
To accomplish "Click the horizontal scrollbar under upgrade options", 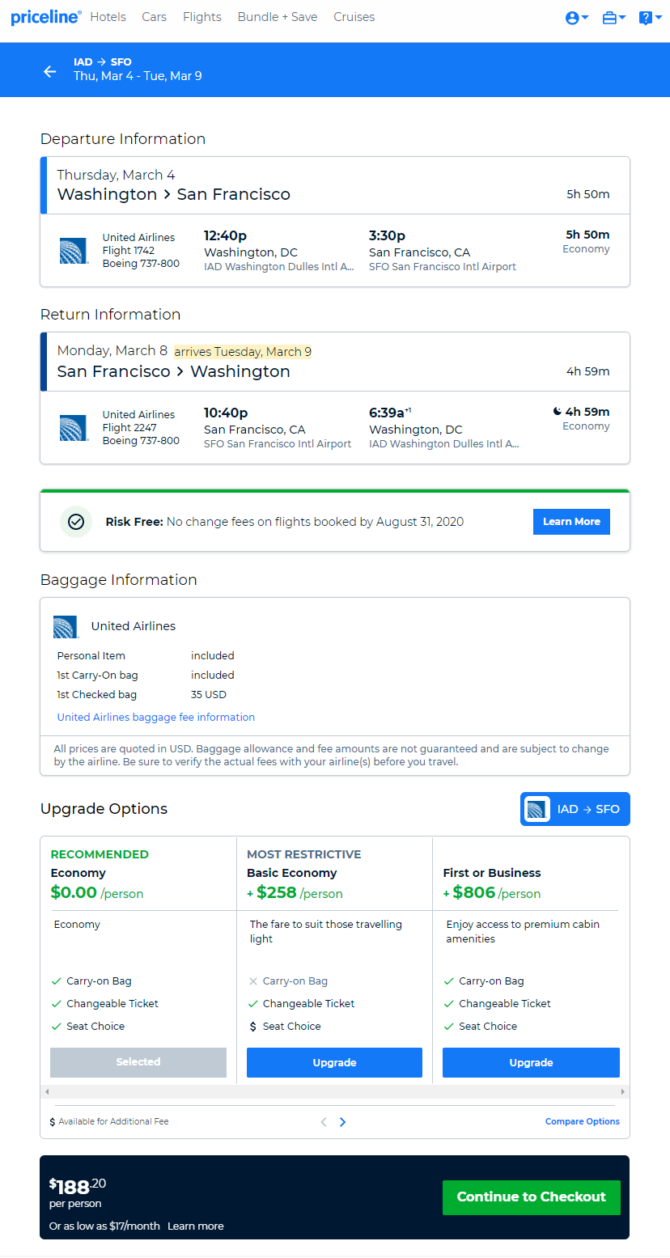I will tap(335, 1092).
